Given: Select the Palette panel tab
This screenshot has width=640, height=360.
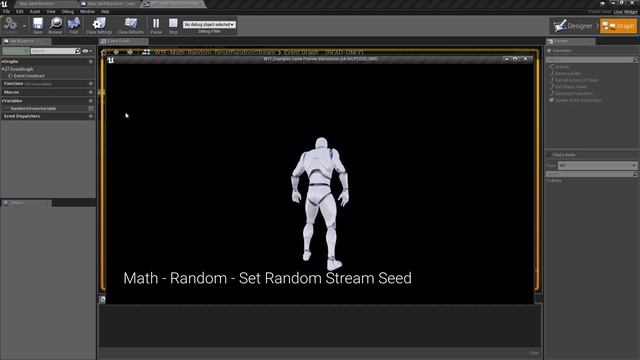Looking at the screenshot, I should [x=571, y=41].
